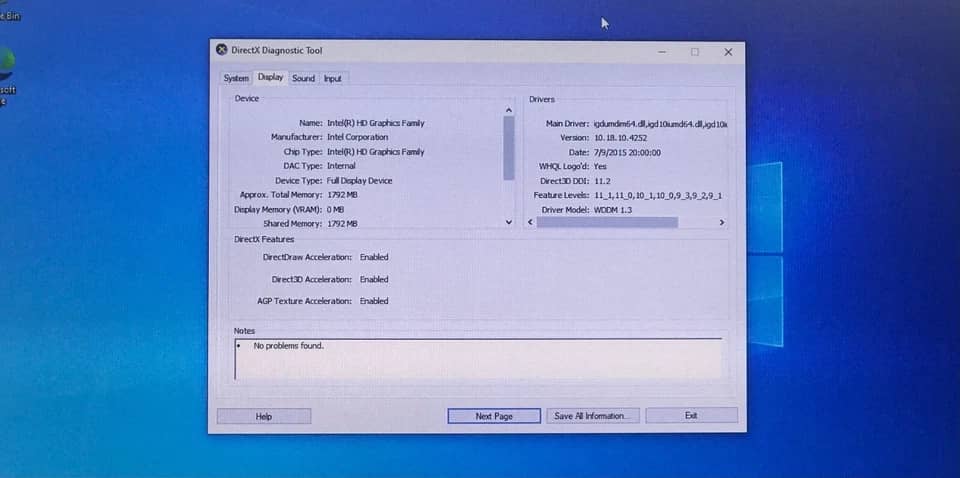This screenshot has height=478, width=960.
Task: Click the Device panel vertical scrollbar thumb
Action: [x=509, y=148]
